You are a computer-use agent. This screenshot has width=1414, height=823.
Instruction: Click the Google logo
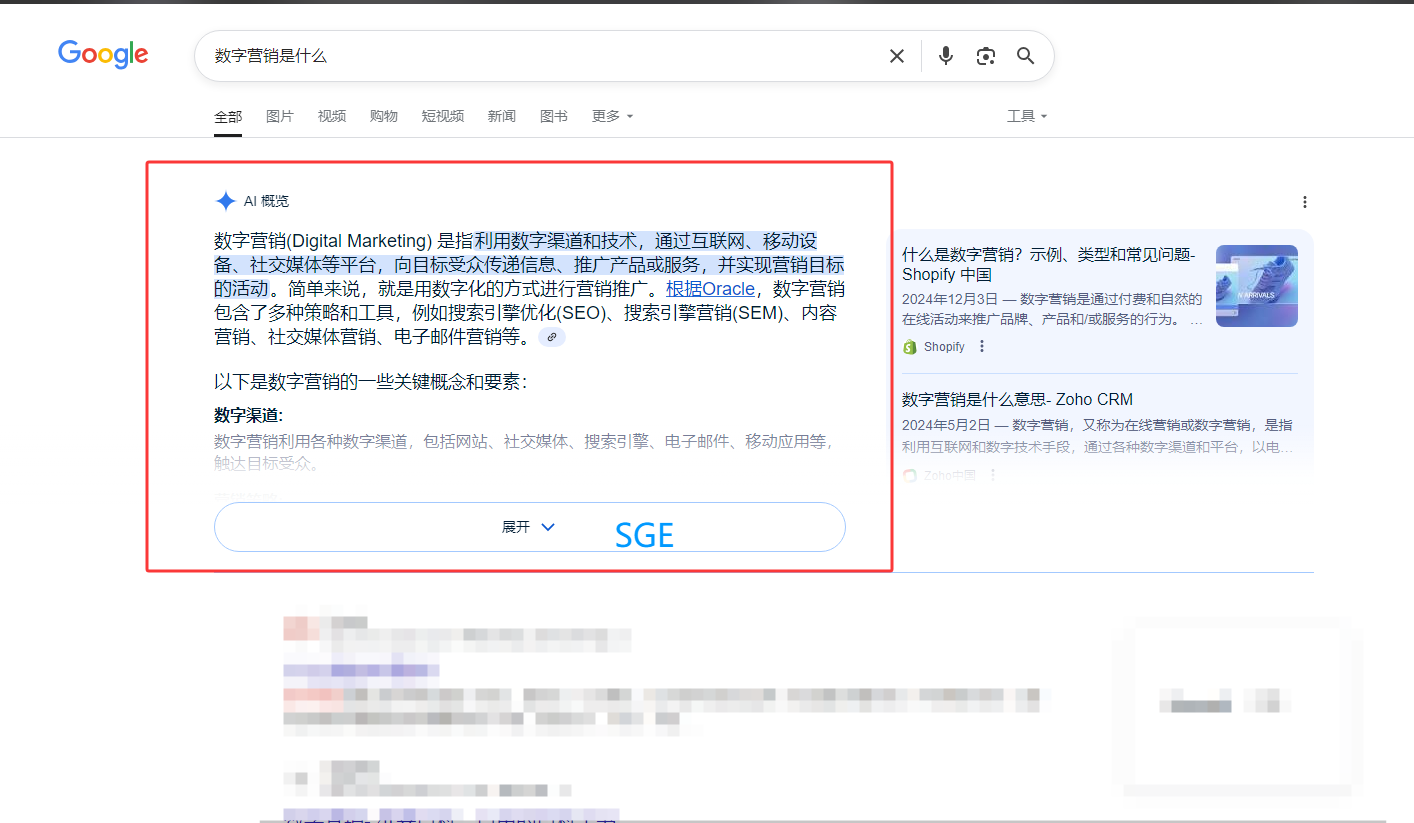103,54
